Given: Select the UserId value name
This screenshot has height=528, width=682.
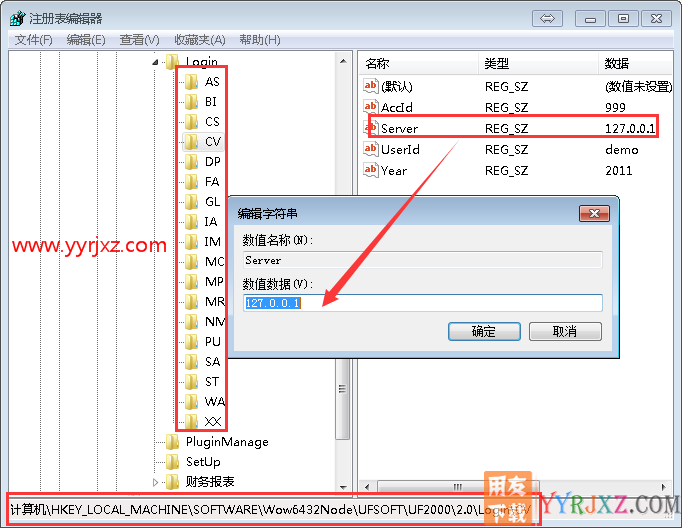Looking at the screenshot, I should (x=400, y=150).
